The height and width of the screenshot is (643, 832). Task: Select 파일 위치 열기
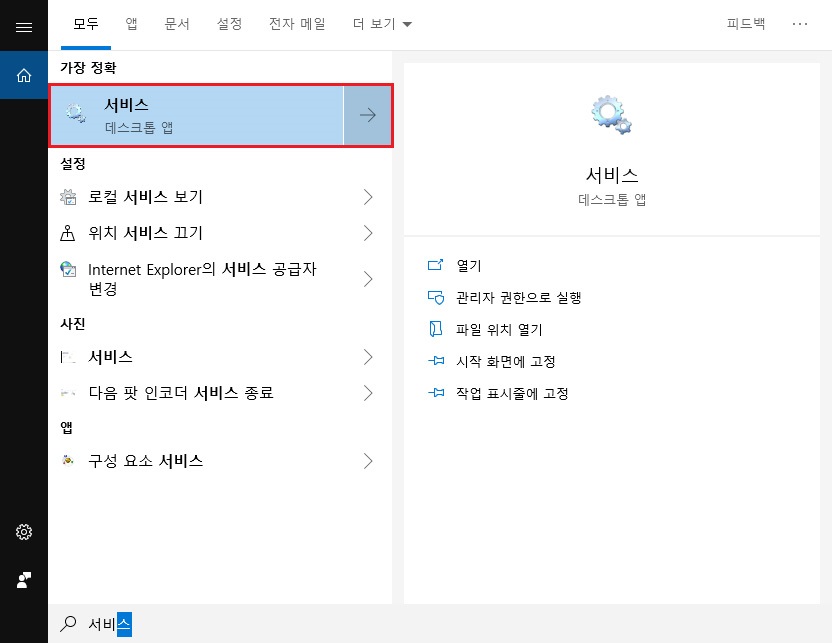(x=499, y=329)
